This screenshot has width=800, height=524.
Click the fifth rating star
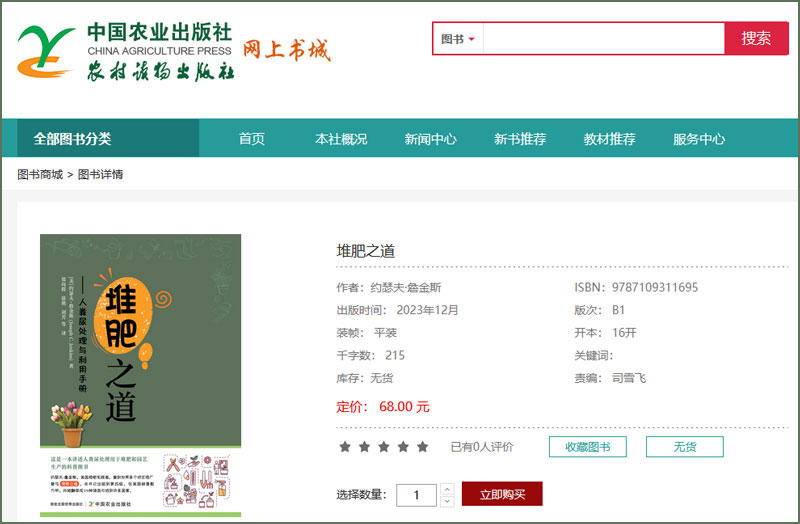(x=422, y=447)
